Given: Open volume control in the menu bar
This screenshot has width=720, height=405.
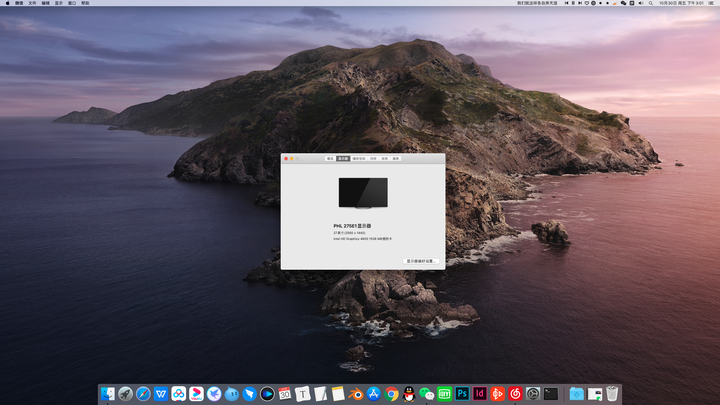Looking at the screenshot, I should (641, 3).
